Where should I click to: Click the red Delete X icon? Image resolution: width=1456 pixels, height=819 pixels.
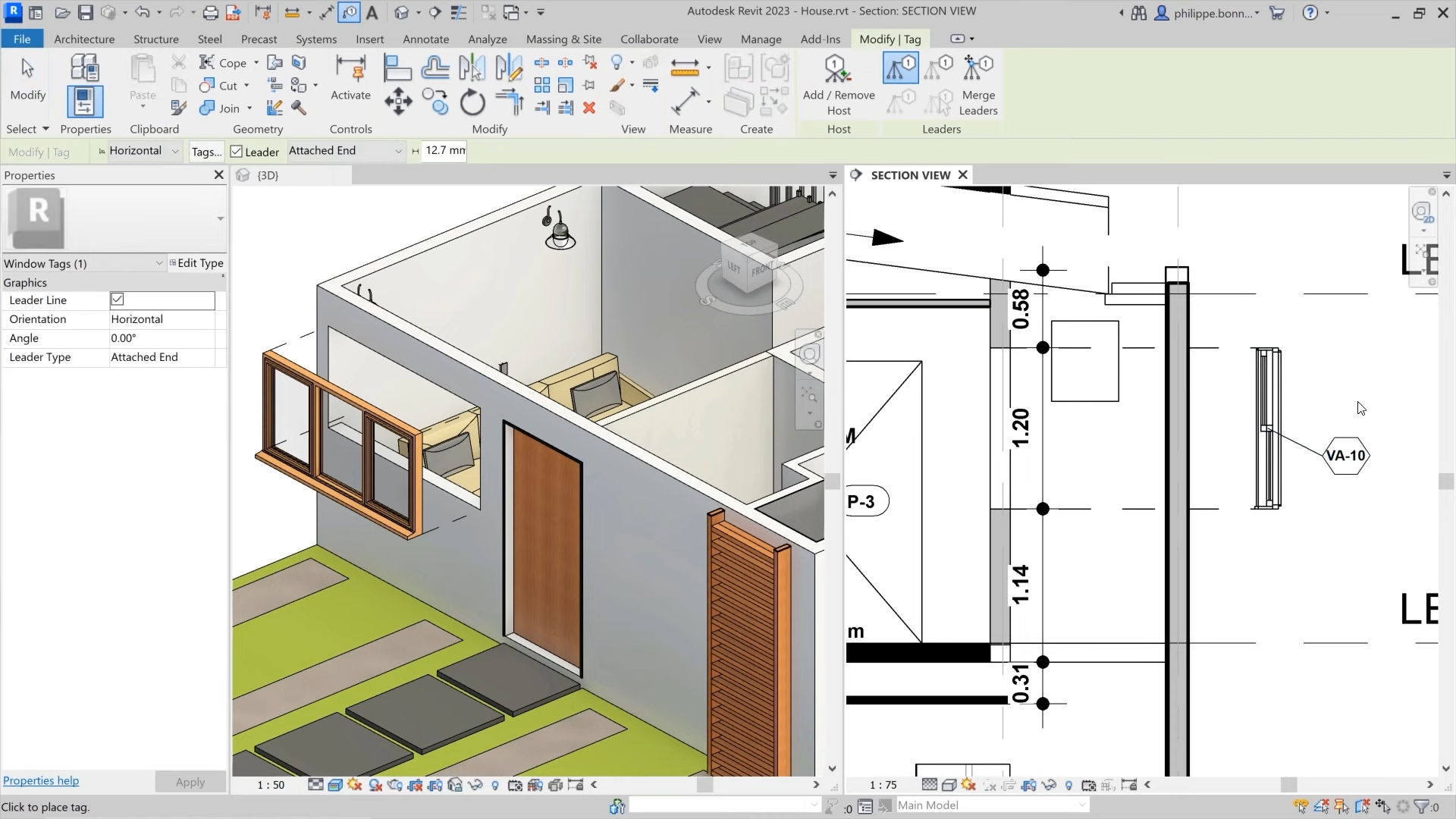coord(589,108)
